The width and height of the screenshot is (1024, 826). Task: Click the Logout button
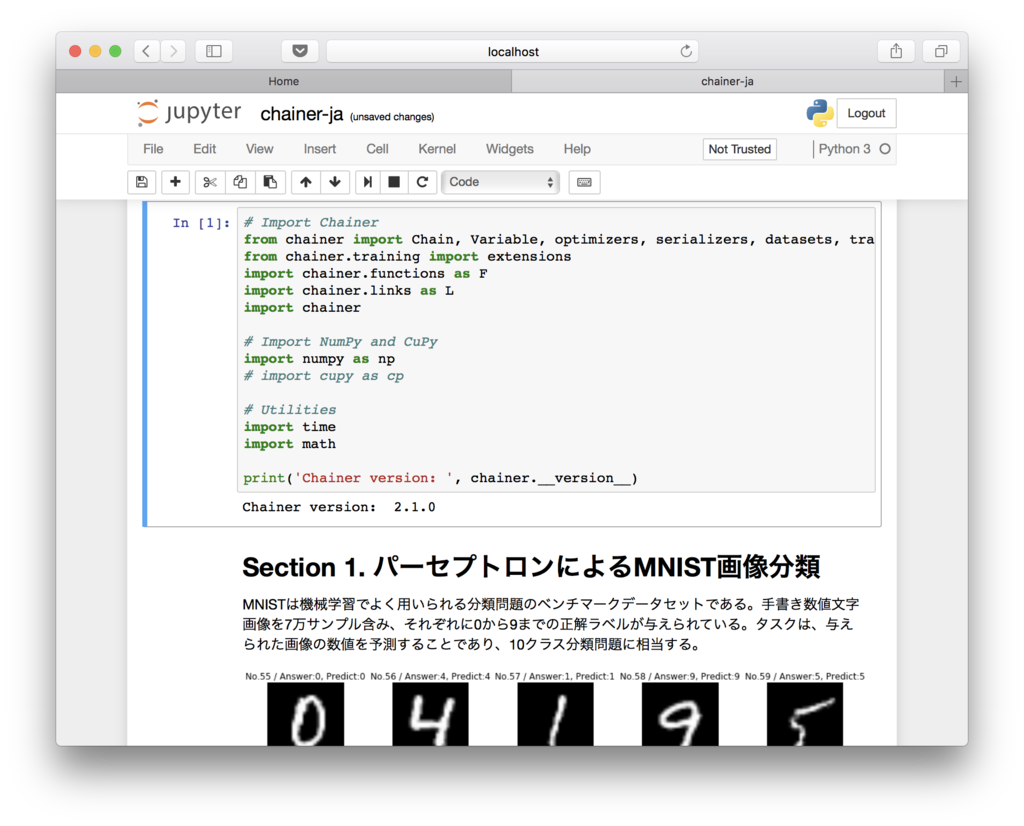coord(866,113)
